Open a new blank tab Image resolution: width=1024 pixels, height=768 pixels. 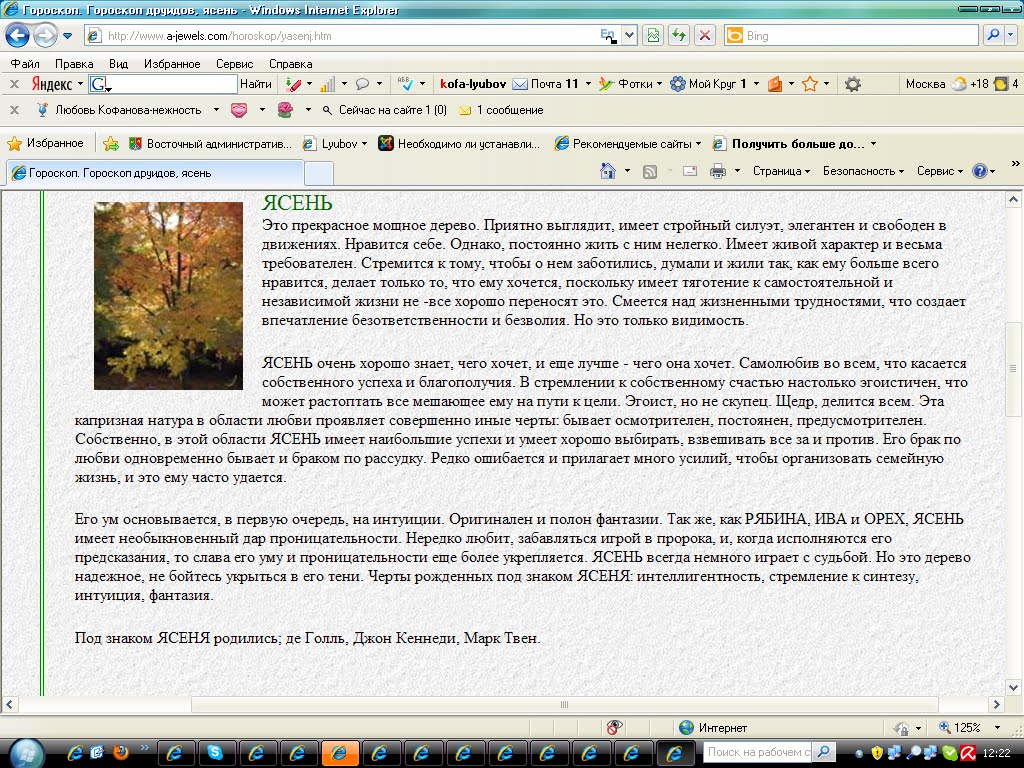pos(319,174)
